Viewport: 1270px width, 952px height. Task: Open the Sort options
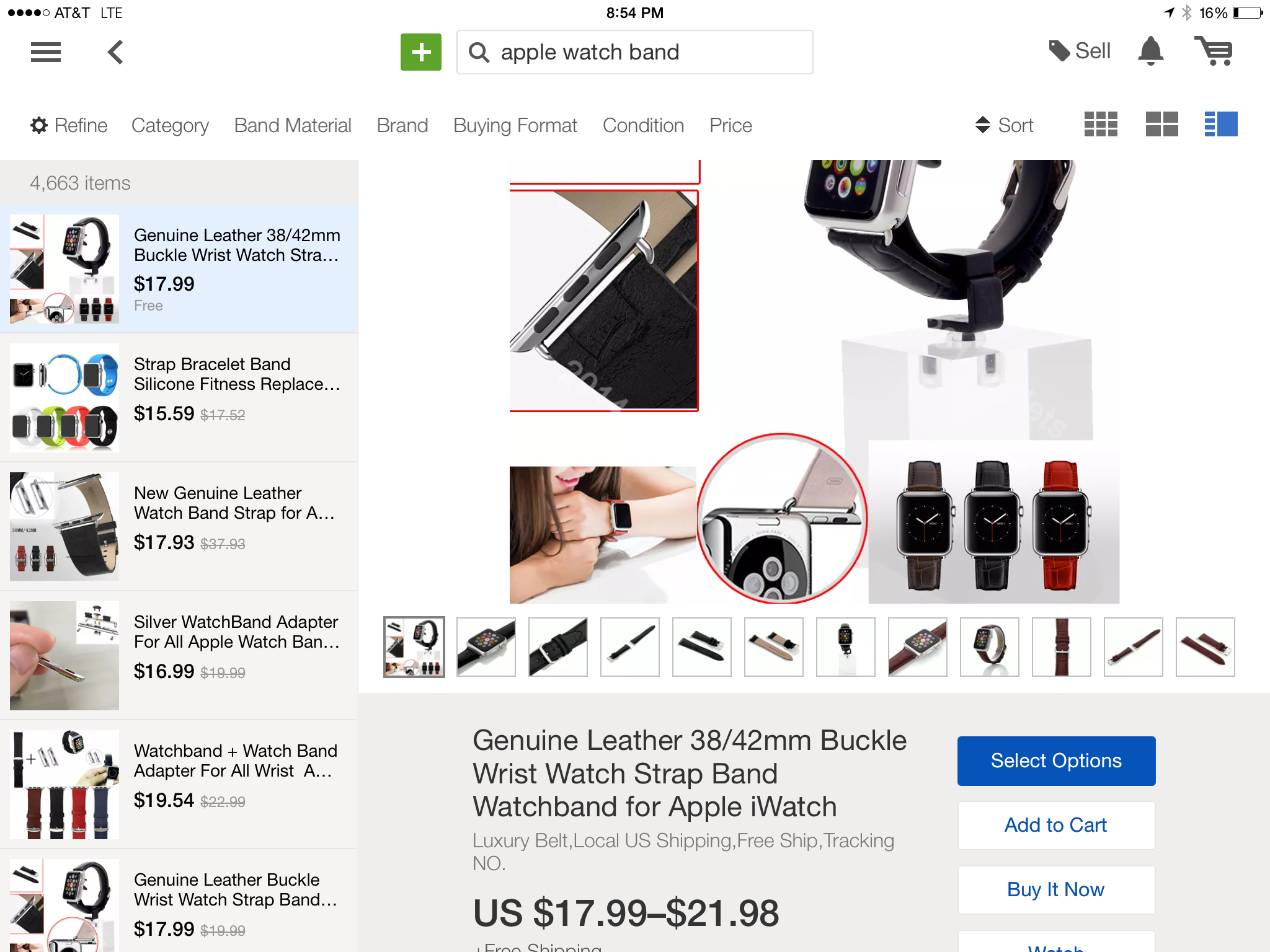1004,125
